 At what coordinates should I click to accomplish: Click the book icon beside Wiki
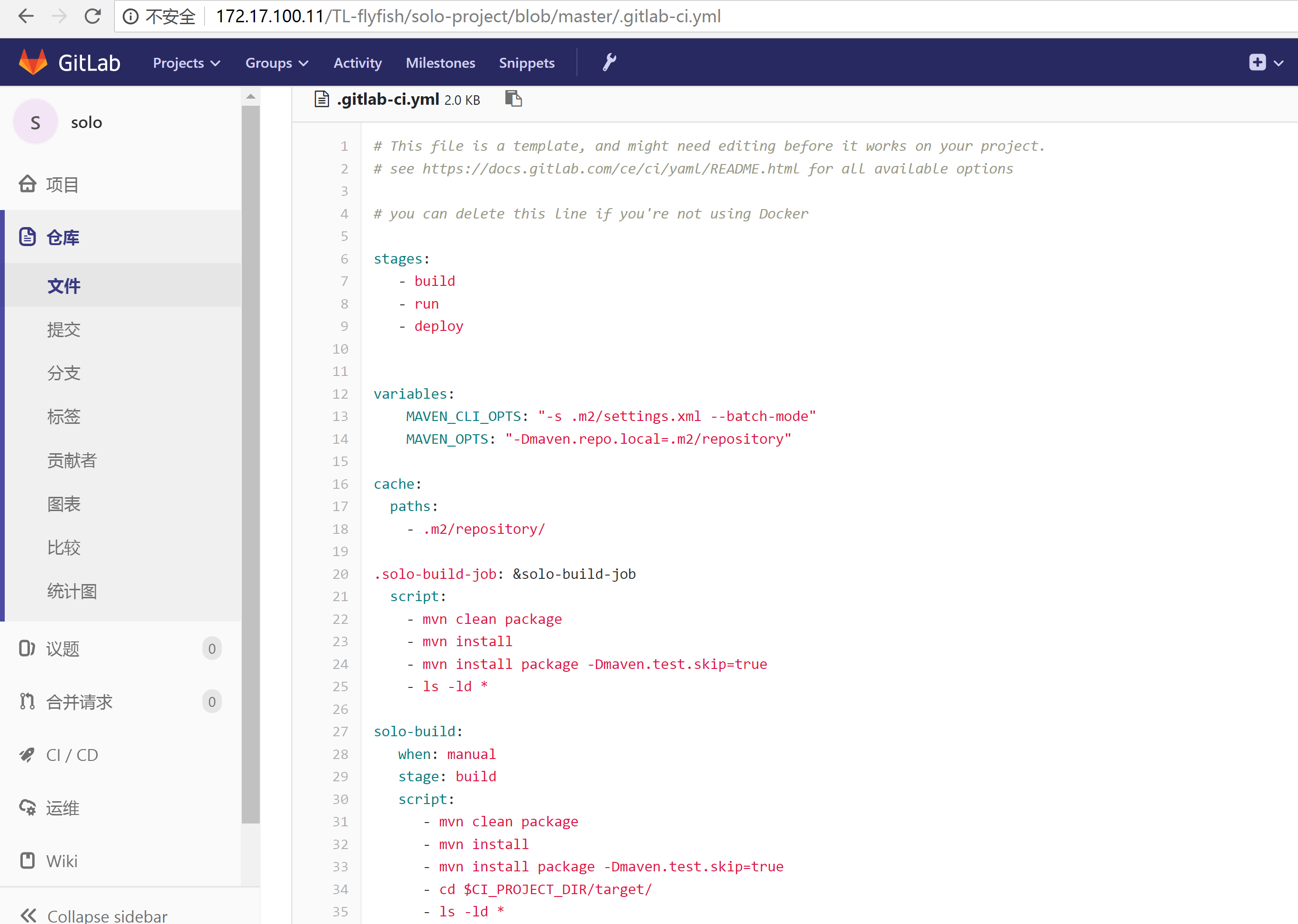point(27,860)
